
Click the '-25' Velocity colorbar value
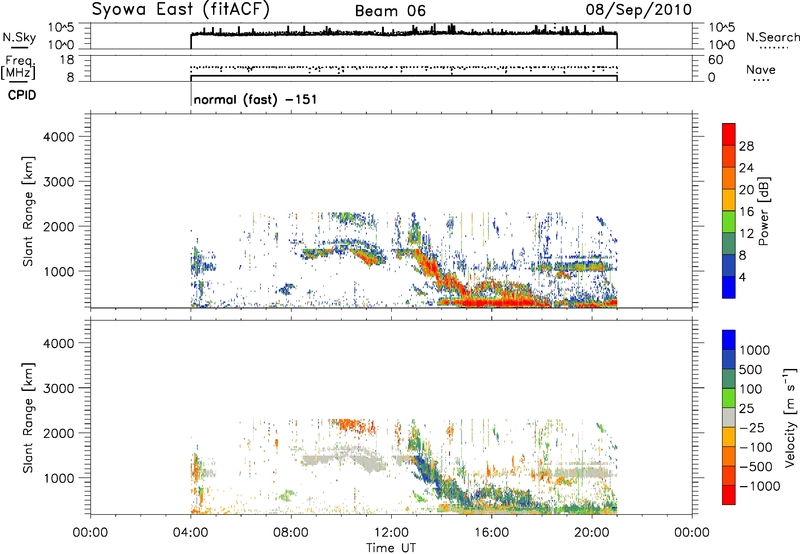click(751, 428)
